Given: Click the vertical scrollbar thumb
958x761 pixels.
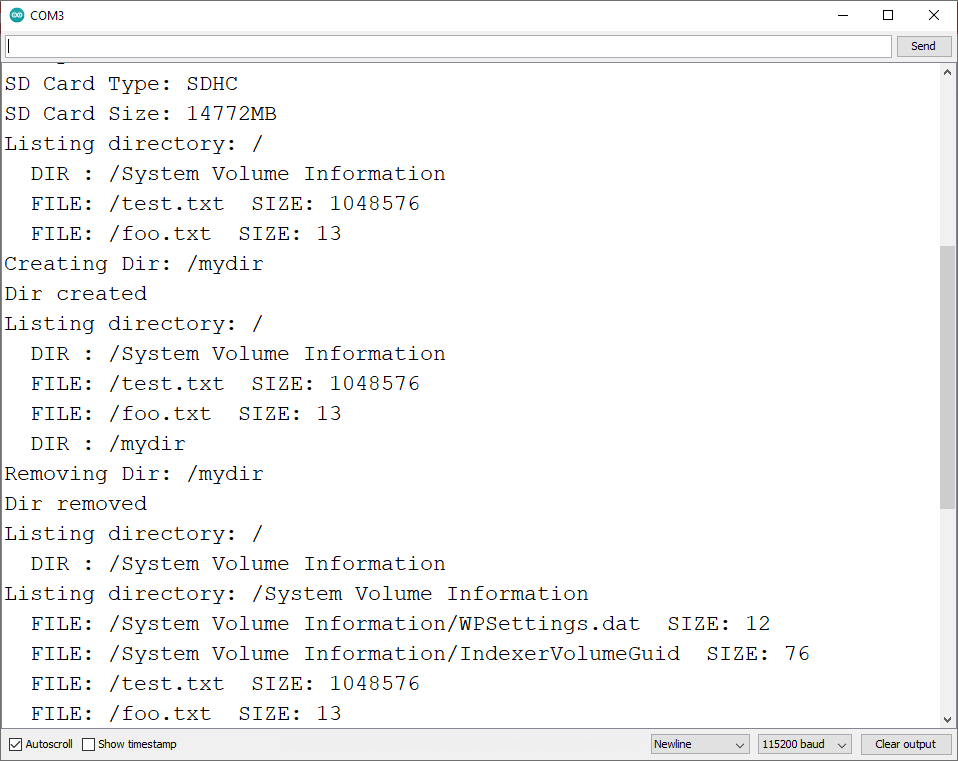Looking at the screenshot, I should (947, 376).
